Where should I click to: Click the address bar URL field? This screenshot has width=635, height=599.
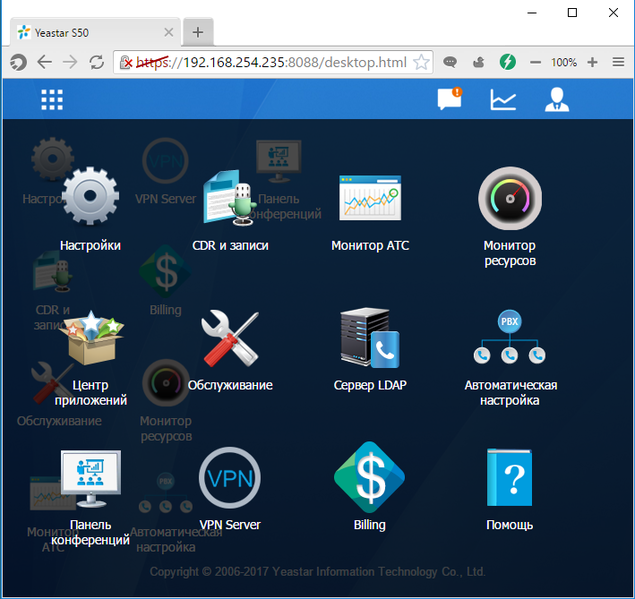[x=273, y=62]
